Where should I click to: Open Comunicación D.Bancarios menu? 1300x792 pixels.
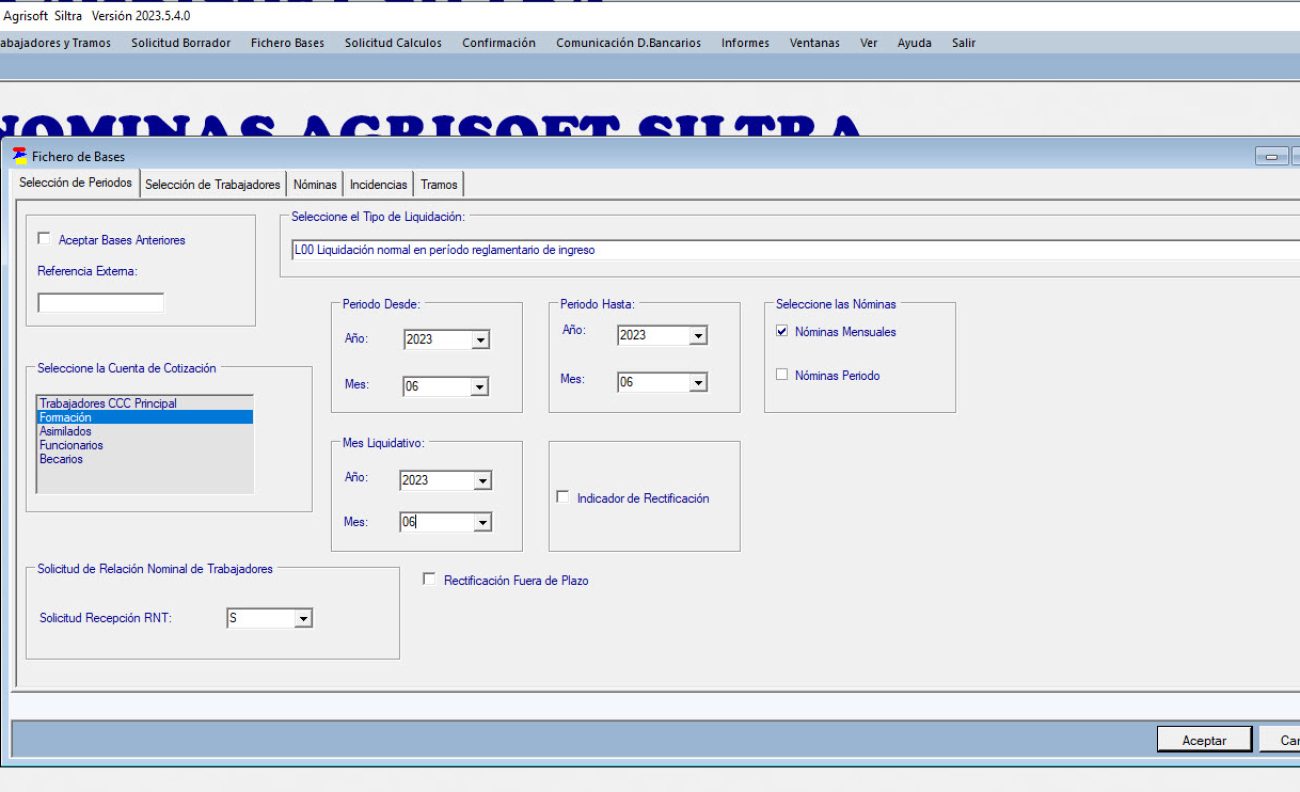(628, 43)
